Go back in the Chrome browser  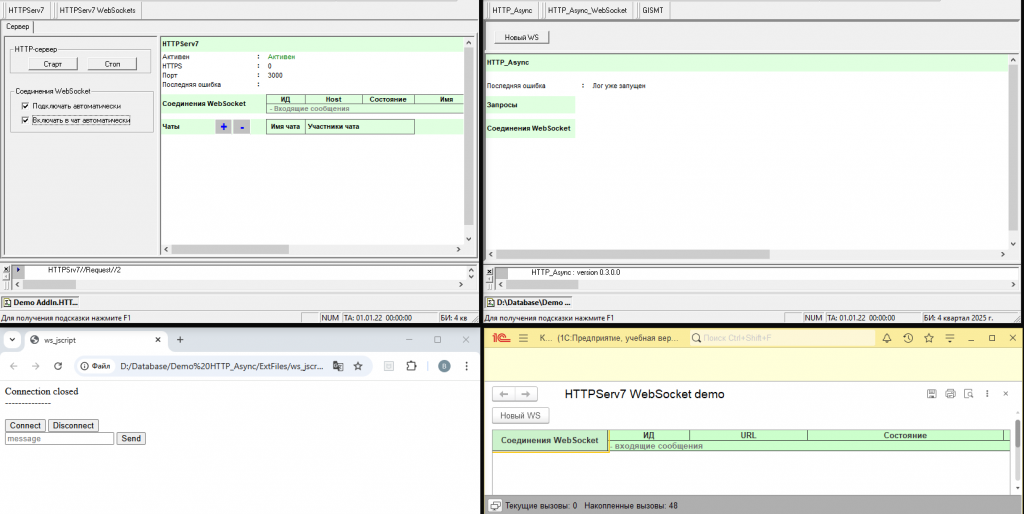pos(14,366)
